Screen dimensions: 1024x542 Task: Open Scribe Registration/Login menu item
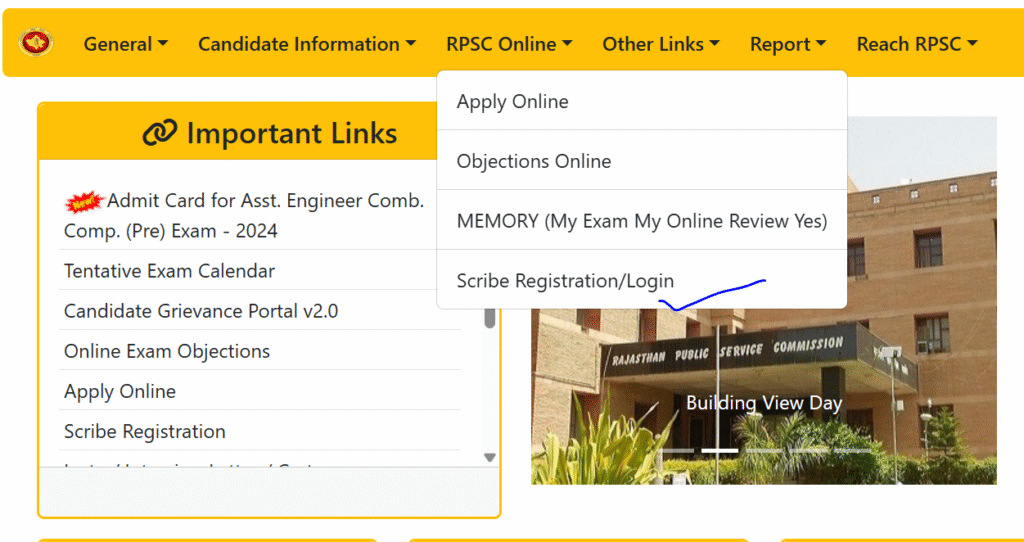(x=565, y=281)
